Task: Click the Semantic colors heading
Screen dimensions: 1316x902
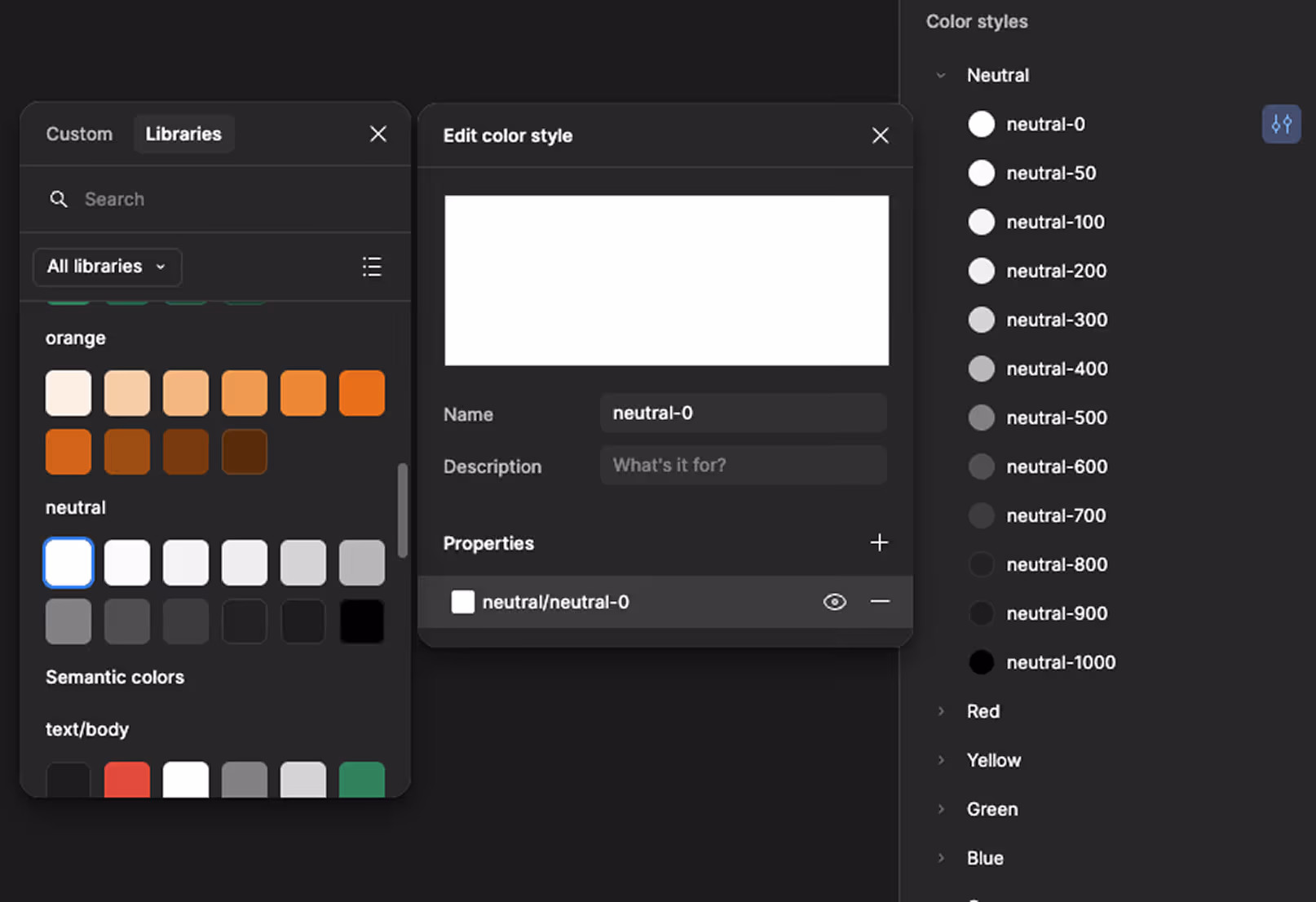Action: [x=115, y=677]
